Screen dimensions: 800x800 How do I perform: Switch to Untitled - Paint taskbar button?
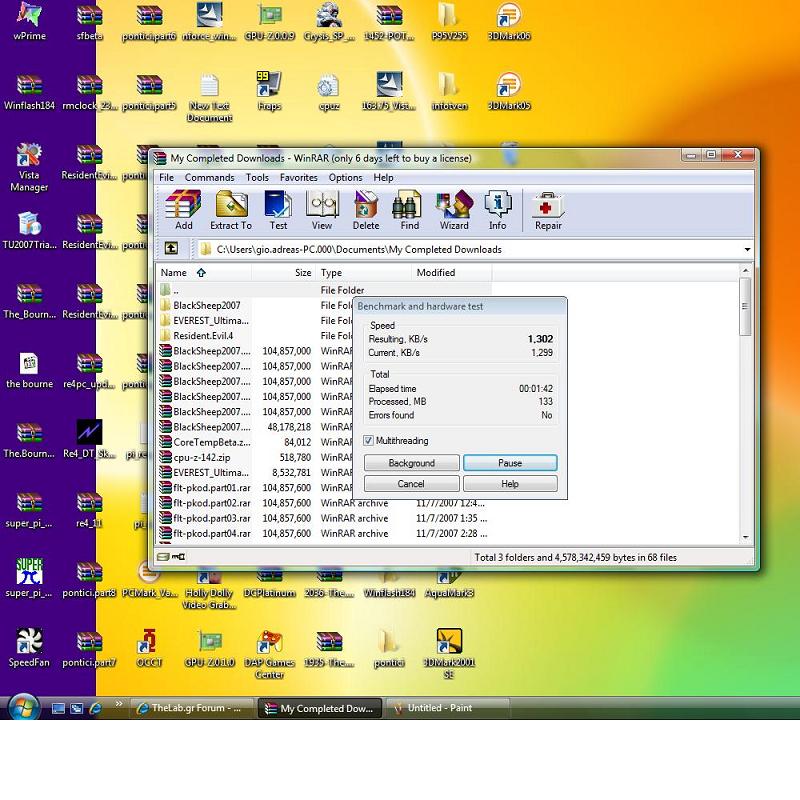click(x=447, y=708)
